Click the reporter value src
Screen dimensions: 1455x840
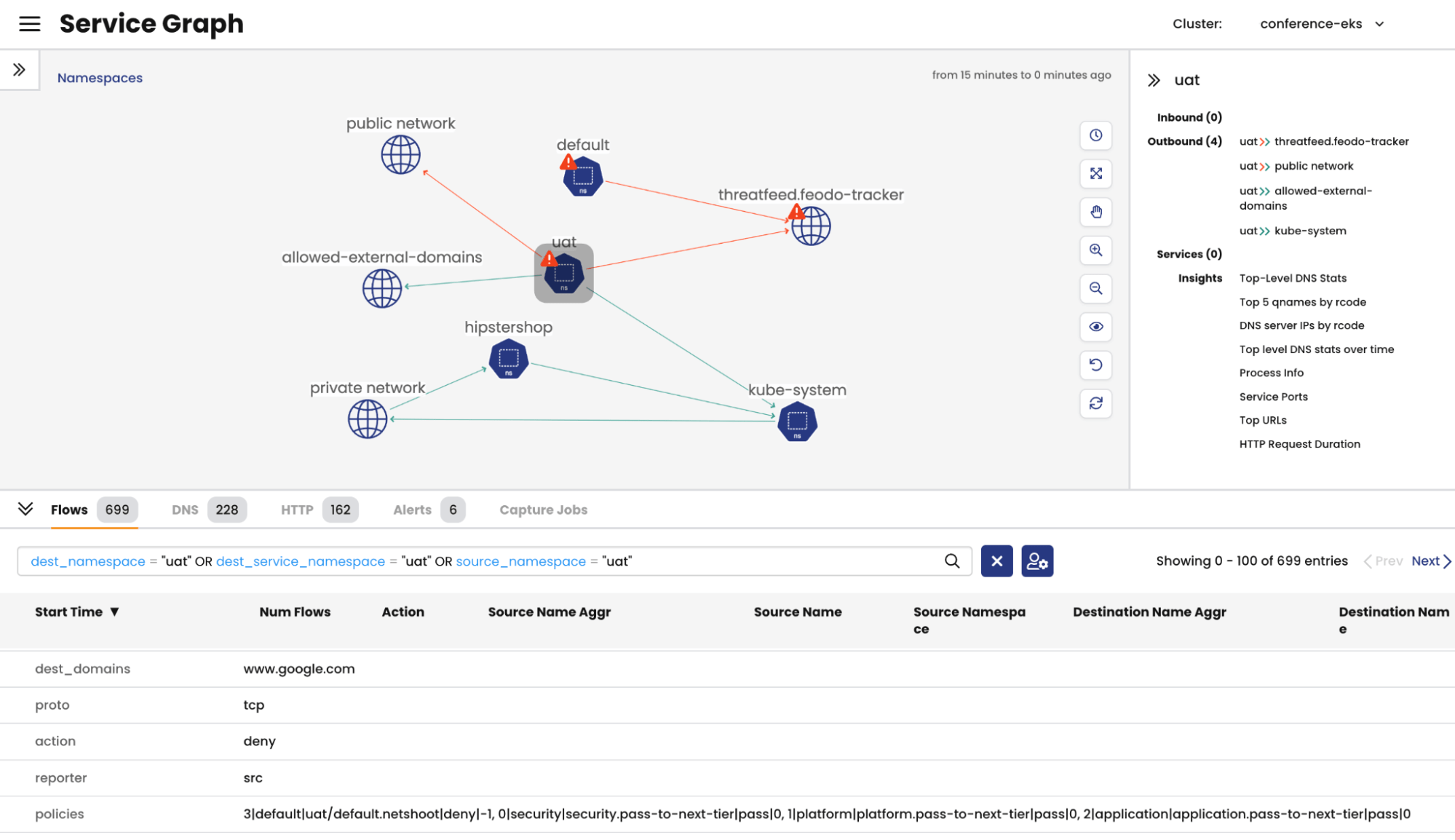pyautogui.click(x=253, y=778)
